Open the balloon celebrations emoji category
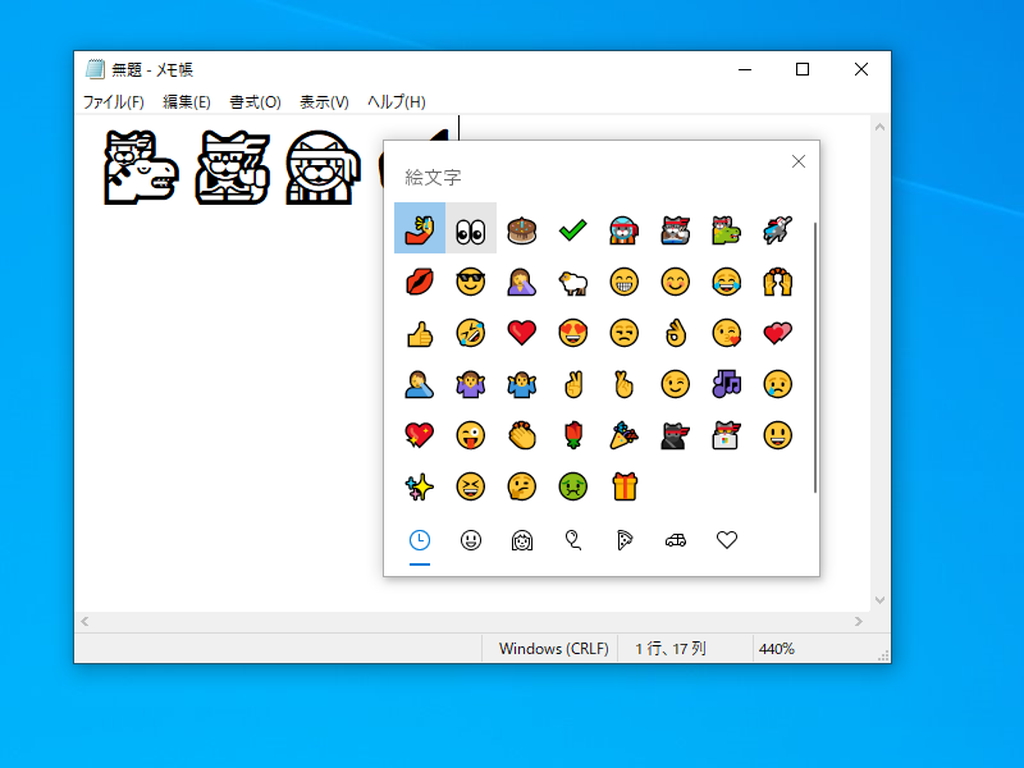 [573, 540]
